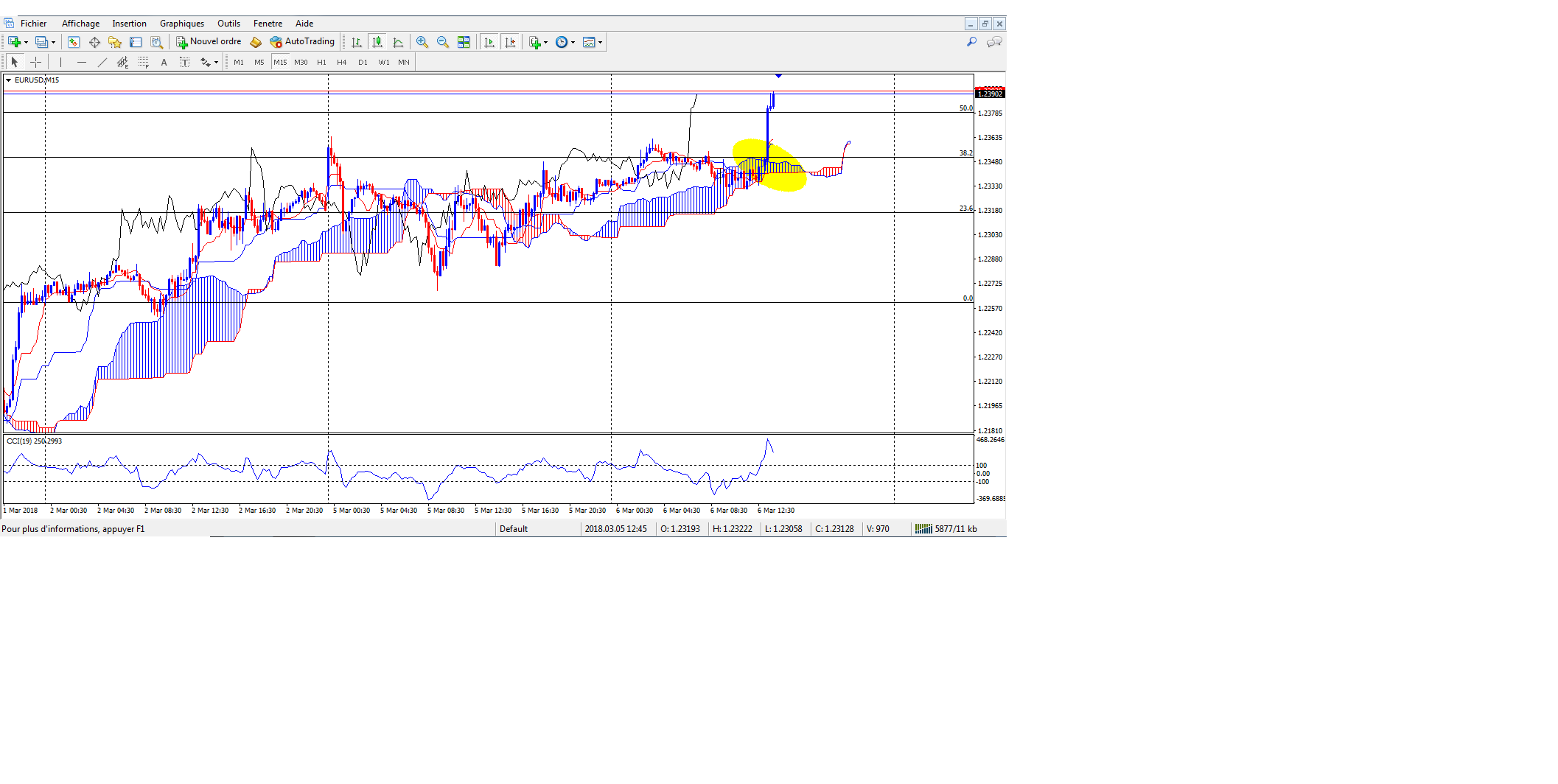
Task: Draw a horizontal line
Action: (81, 62)
